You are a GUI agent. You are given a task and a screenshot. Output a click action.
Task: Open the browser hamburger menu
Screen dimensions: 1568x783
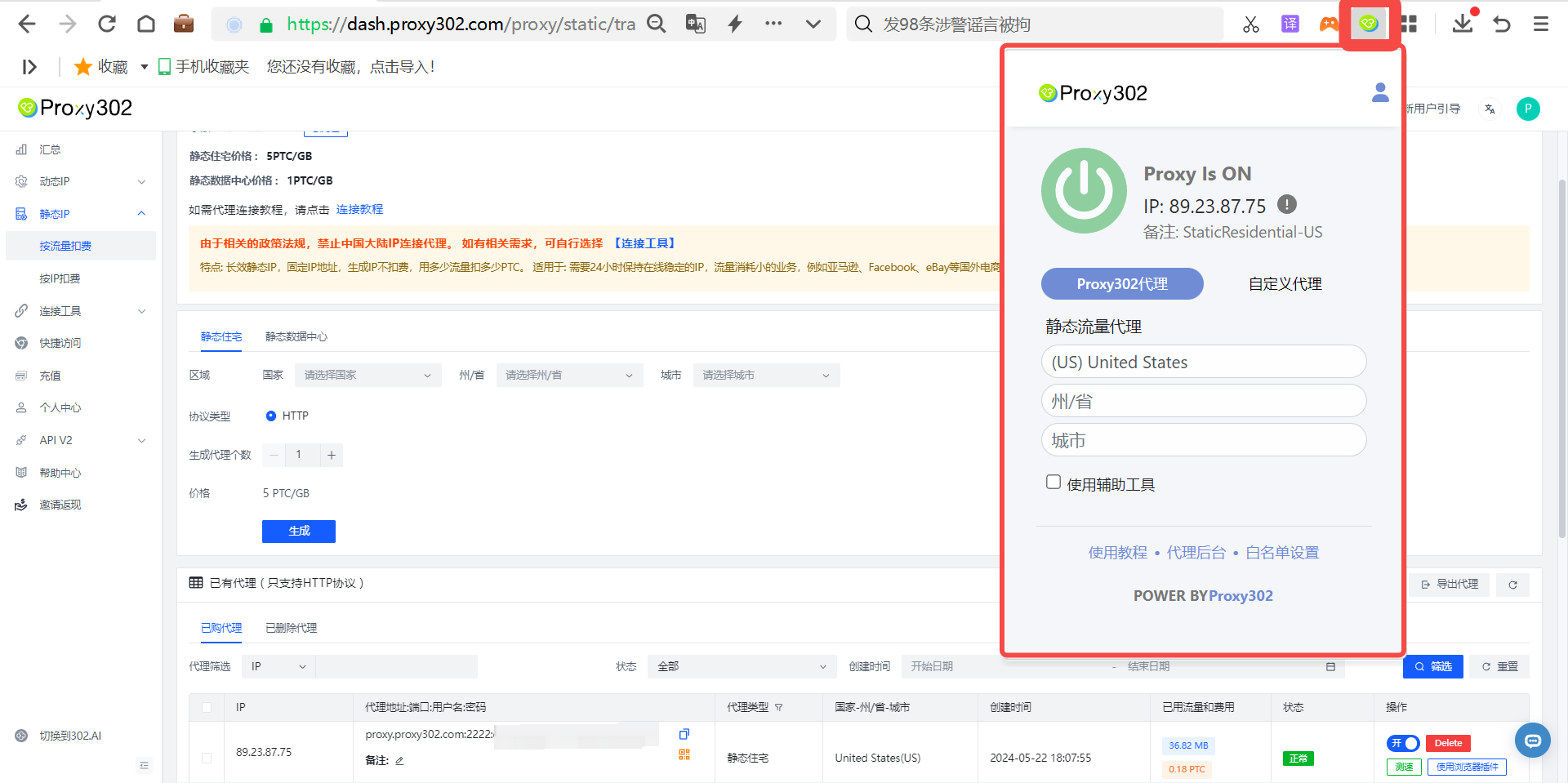tap(1541, 24)
